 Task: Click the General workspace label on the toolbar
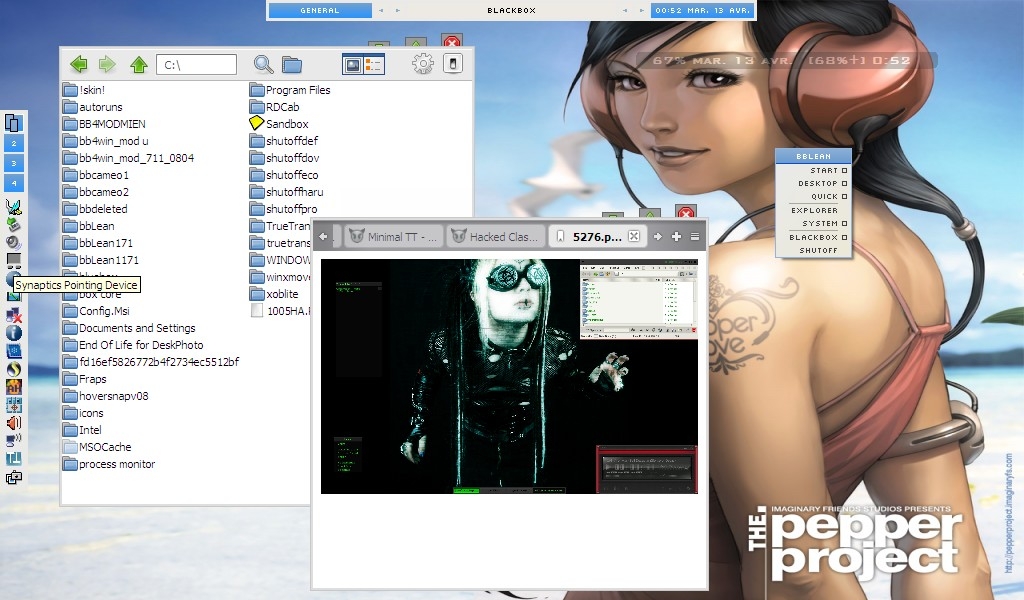320,10
